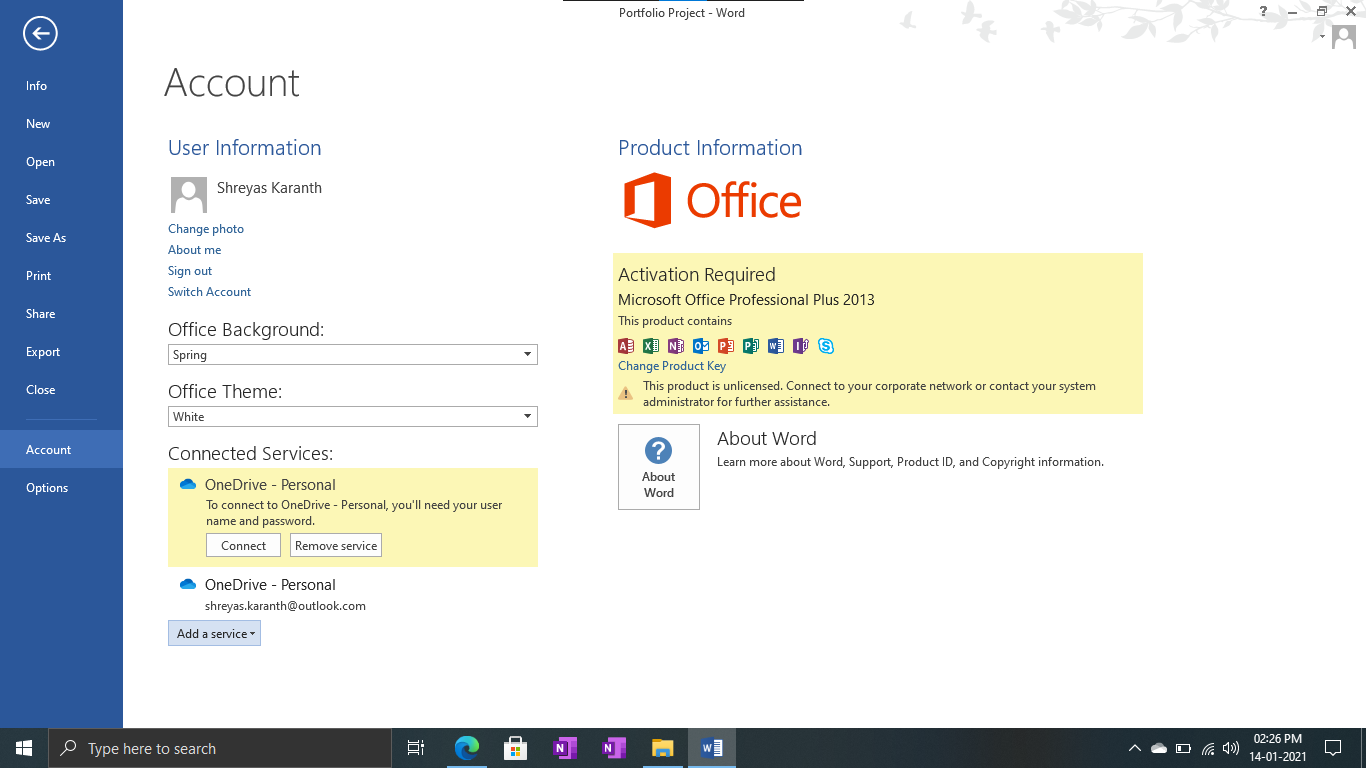The height and width of the screenshot is (768, 1366).
Task: Click the Access product icon
Action: pos(626,346)
